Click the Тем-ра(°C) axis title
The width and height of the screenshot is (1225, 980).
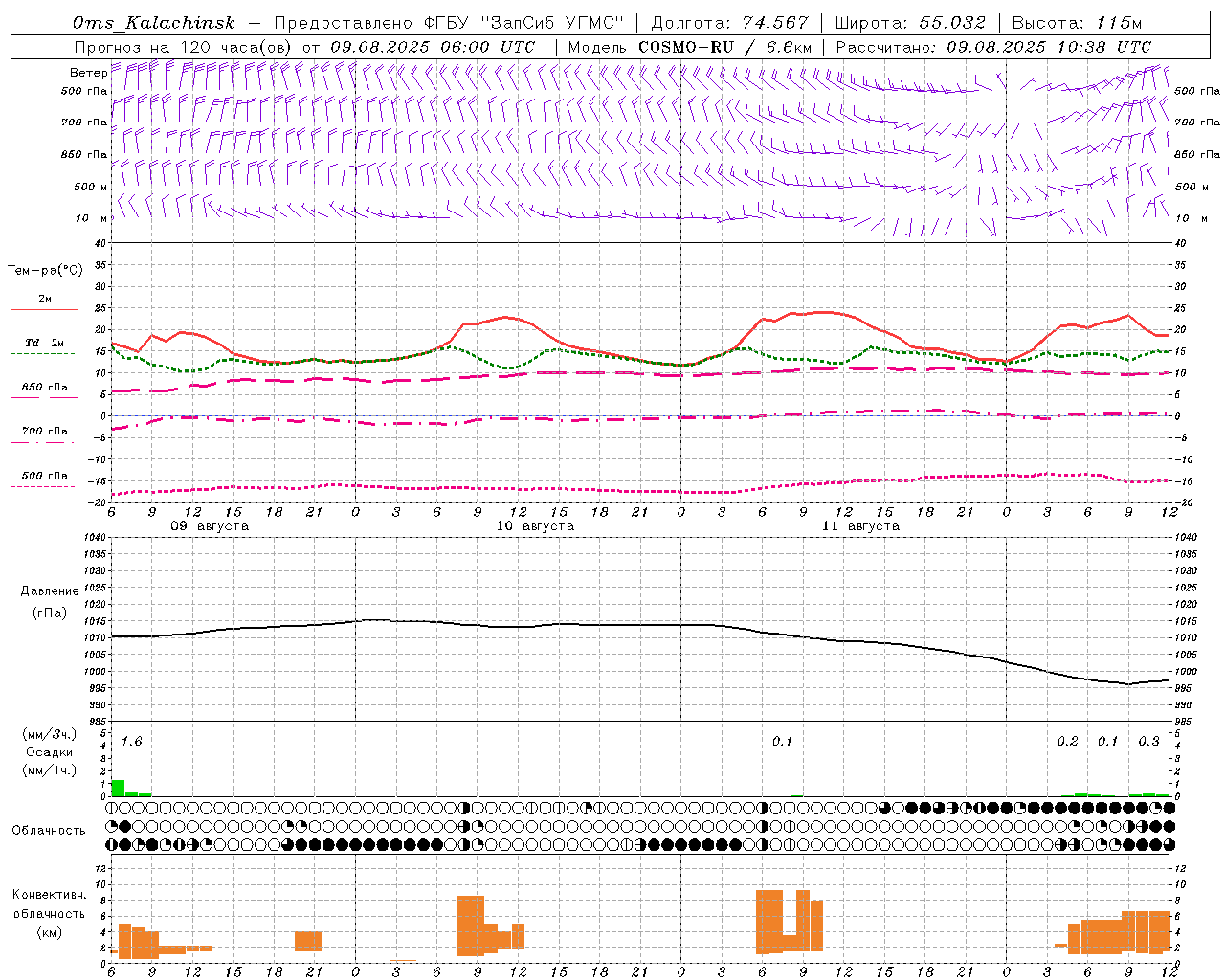45,271
